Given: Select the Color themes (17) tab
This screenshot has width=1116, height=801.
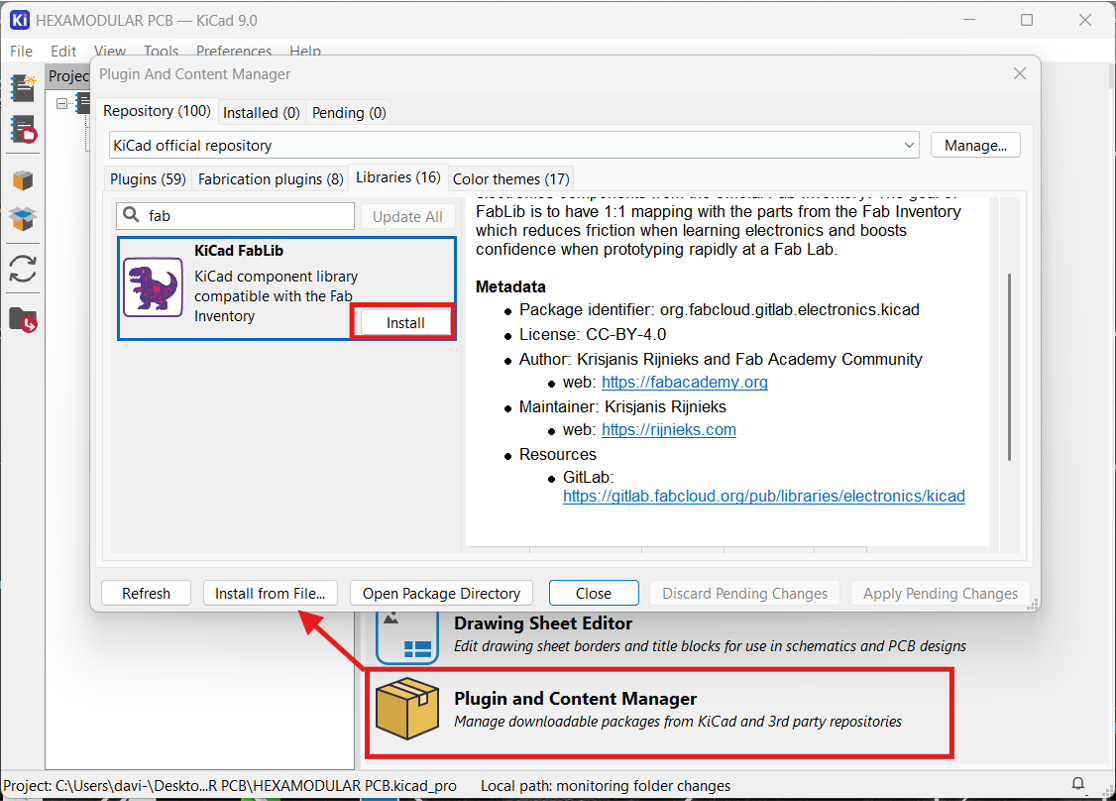Looking at the screenshot, I should tap(511, 179).
